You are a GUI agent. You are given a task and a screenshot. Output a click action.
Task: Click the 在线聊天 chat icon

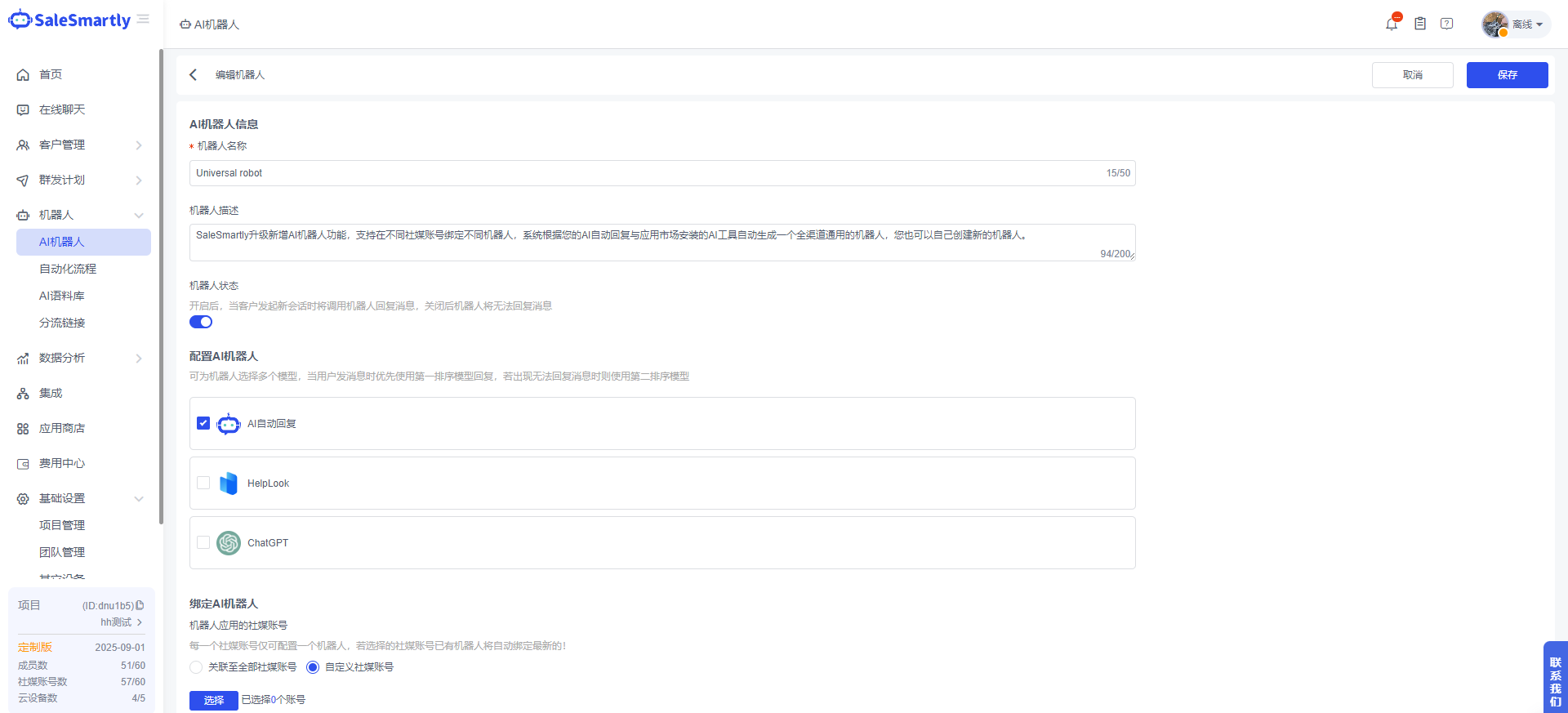click(x=23, y=109)
